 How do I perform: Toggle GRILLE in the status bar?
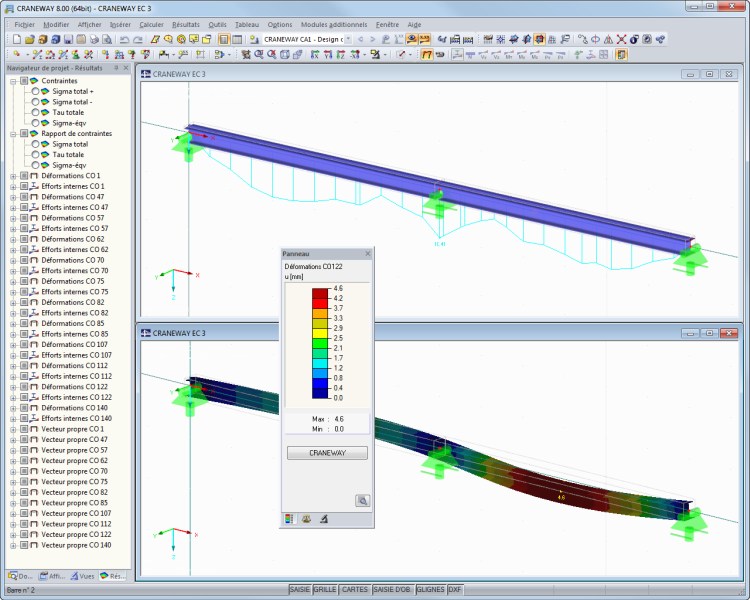(325, 589)
